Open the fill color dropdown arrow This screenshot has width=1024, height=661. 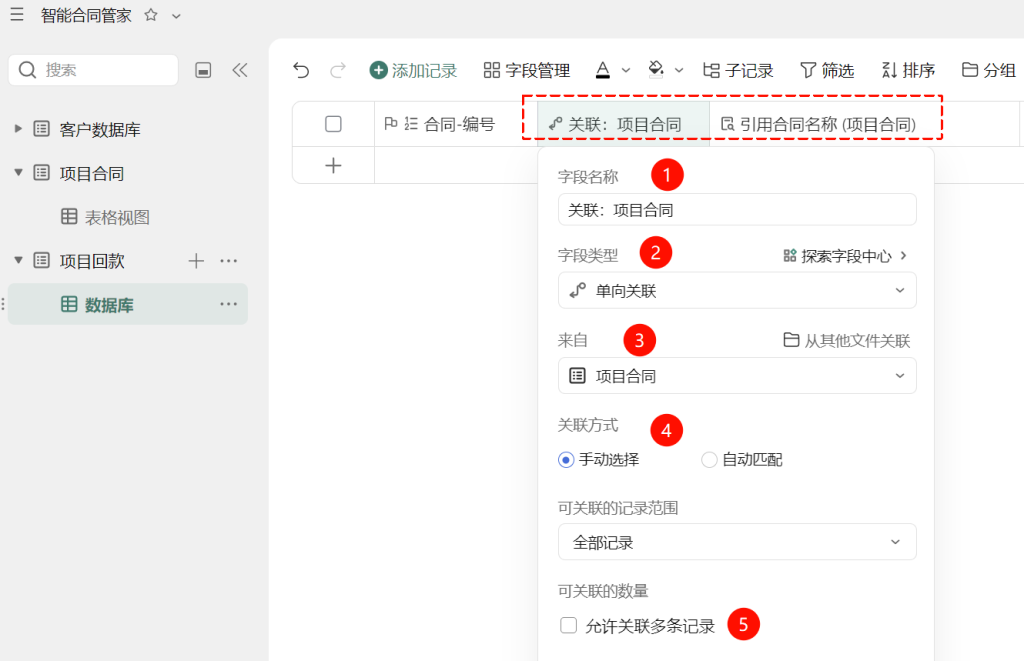pos(679,71)
